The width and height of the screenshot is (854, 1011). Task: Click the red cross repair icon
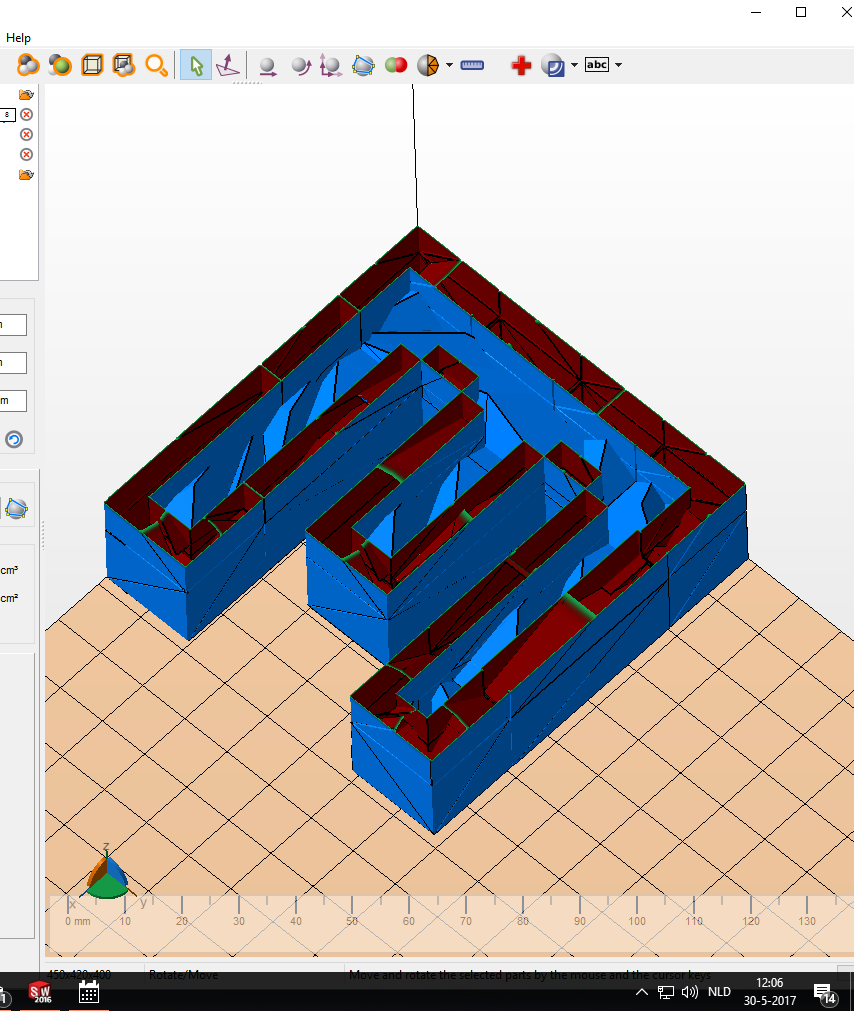(520, 66)
